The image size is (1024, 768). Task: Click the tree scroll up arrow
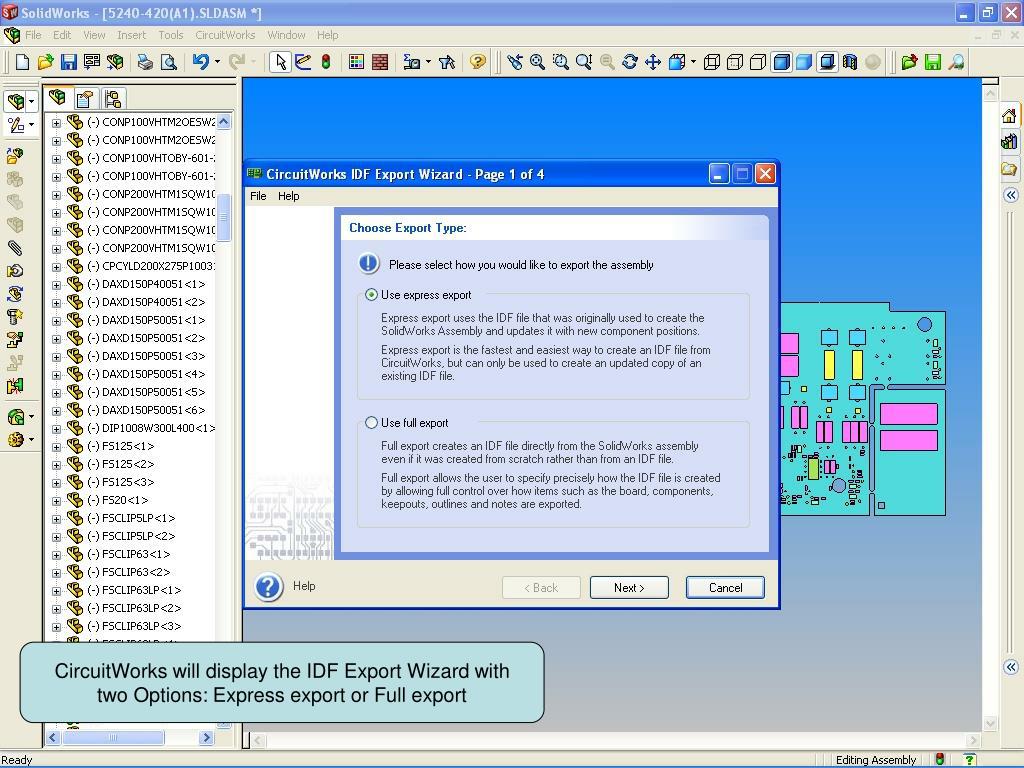[x=224, y=121]
